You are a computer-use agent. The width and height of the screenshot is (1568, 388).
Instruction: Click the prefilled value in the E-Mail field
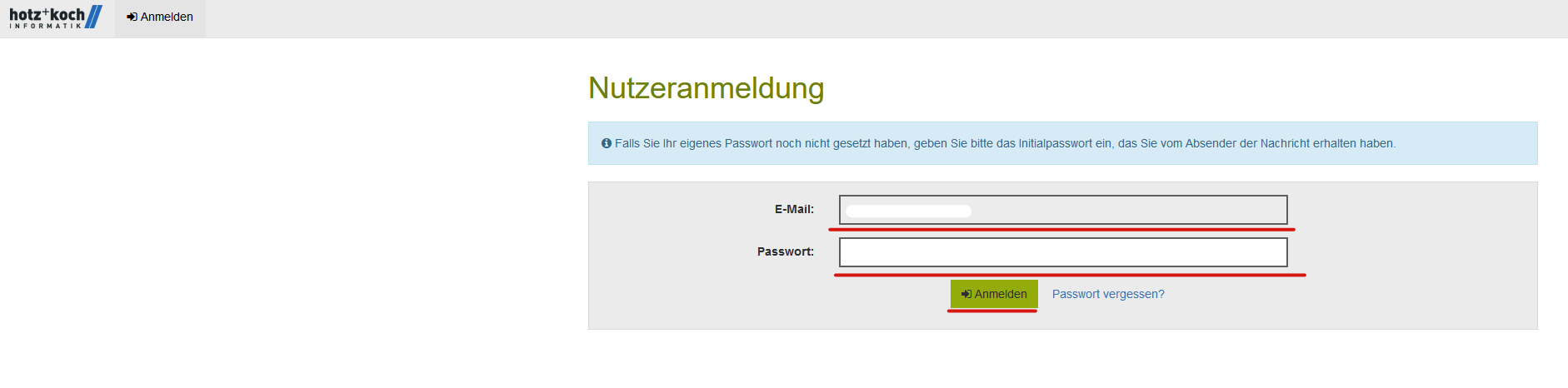pos(908,211)
